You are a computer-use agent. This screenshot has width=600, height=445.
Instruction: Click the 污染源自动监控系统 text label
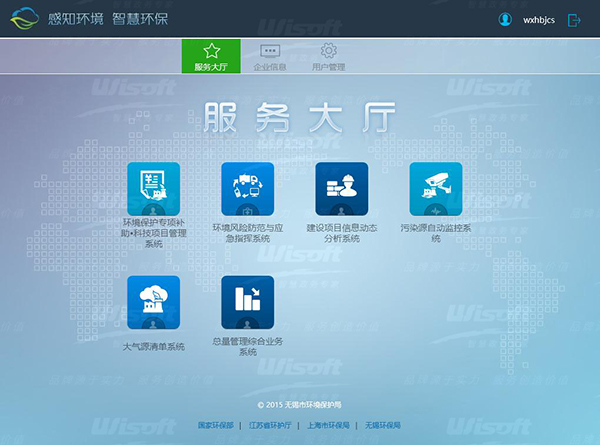435,233
